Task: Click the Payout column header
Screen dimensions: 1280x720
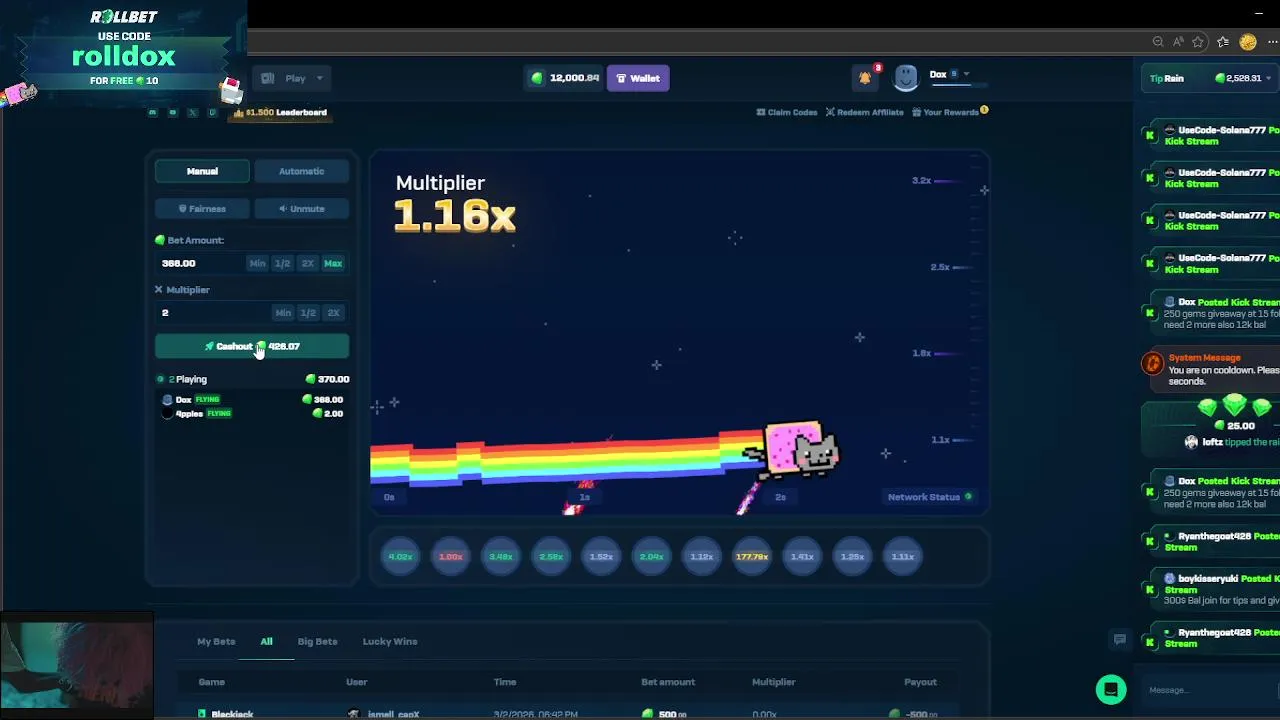Action: [x=920, y=682]
